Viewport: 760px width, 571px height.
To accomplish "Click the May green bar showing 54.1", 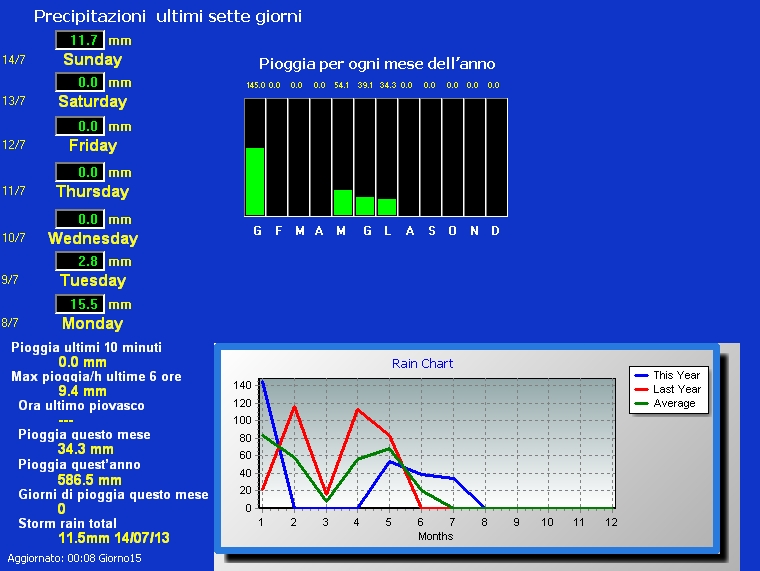I will (343, 203).
